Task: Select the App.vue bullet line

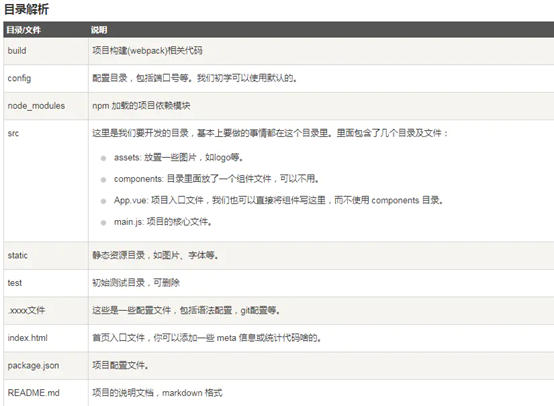Action: tap(278, 200)
